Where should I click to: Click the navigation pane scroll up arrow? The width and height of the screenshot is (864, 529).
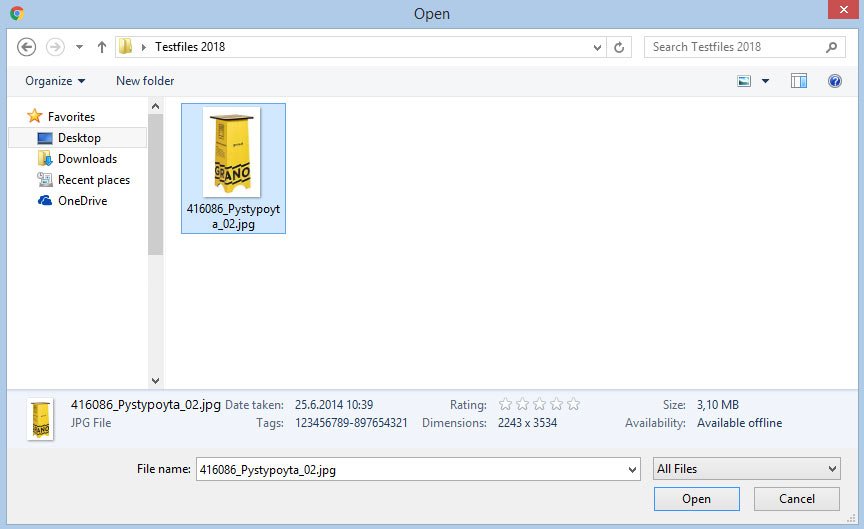point(155,106)
